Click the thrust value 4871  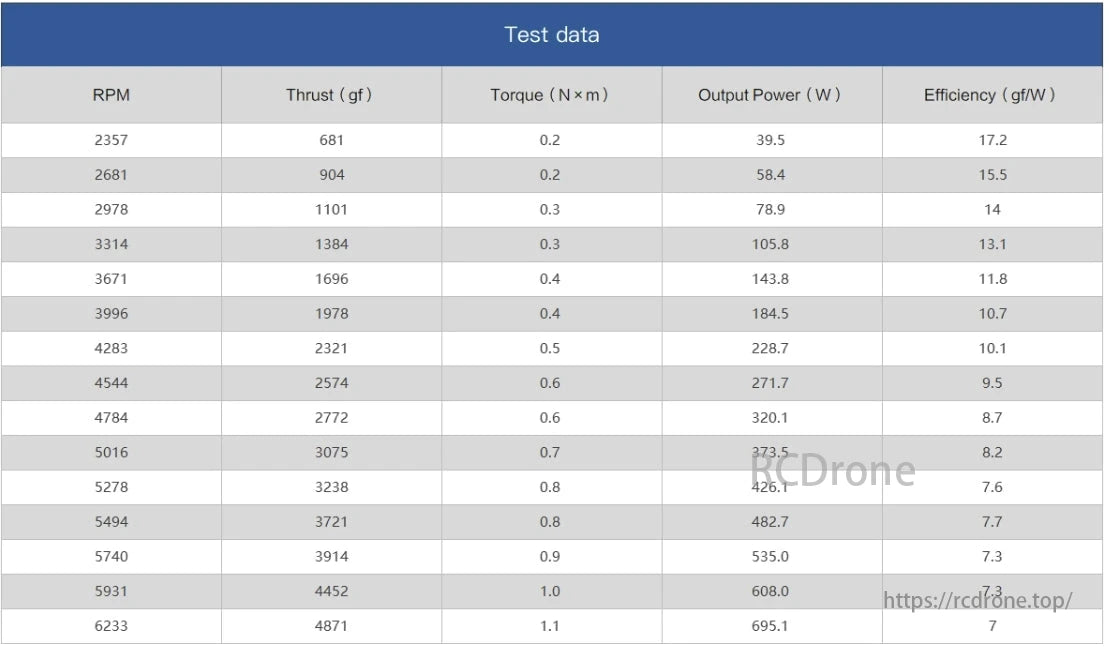(331, 626)
